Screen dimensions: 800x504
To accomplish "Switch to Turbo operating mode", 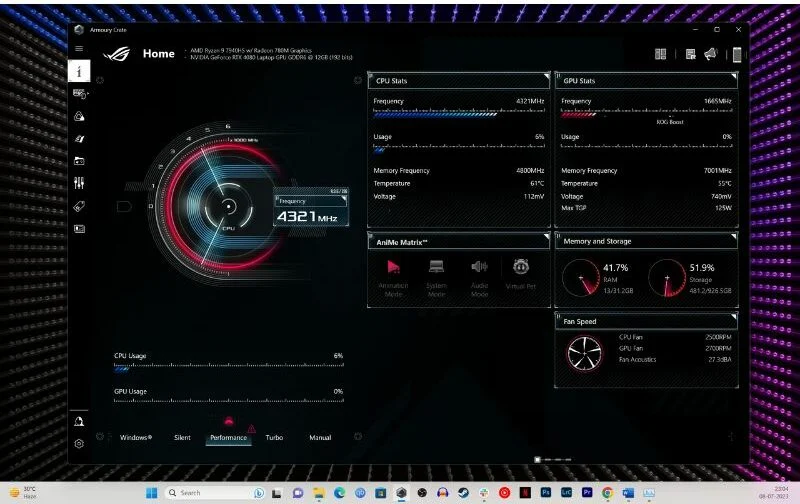I will (x=274, y=437).
